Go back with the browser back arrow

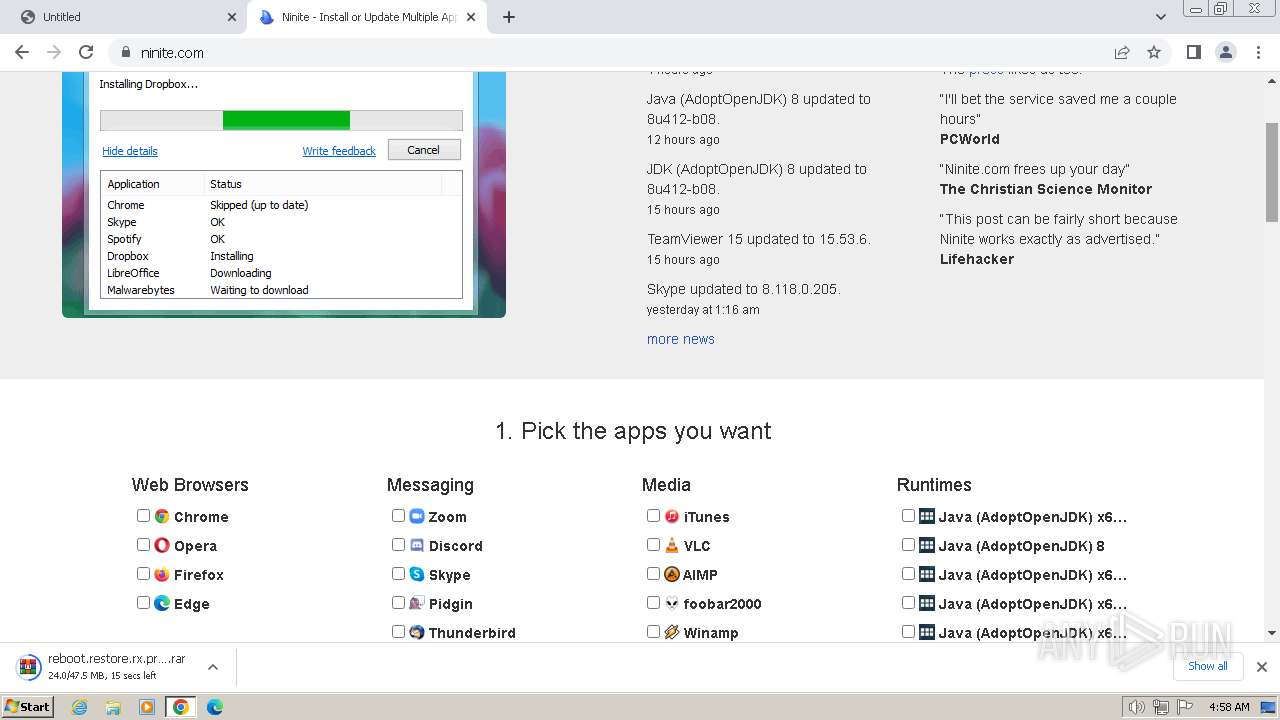[22, 52]
